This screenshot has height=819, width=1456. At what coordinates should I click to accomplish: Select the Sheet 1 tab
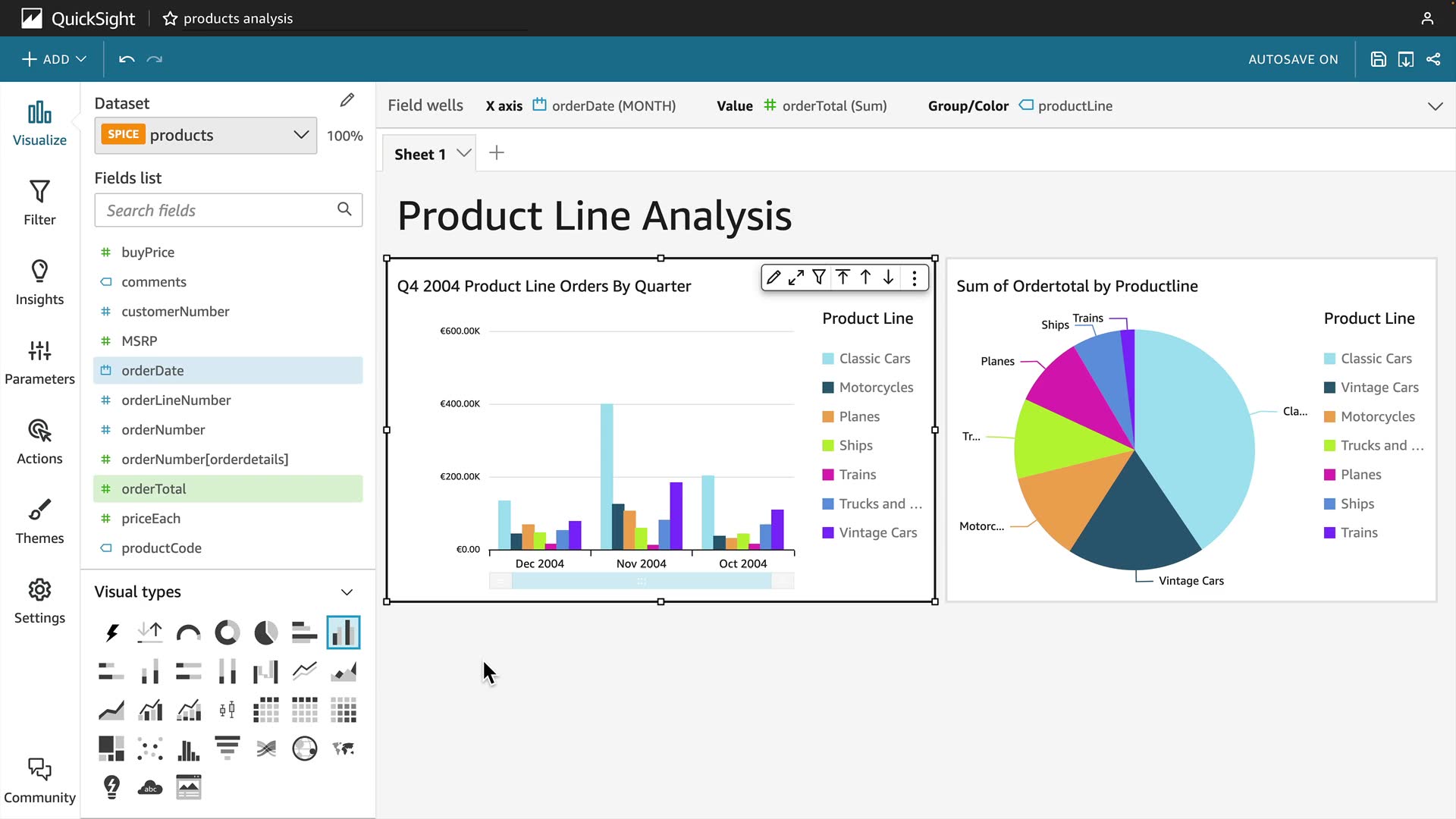[x=420, y=154]
